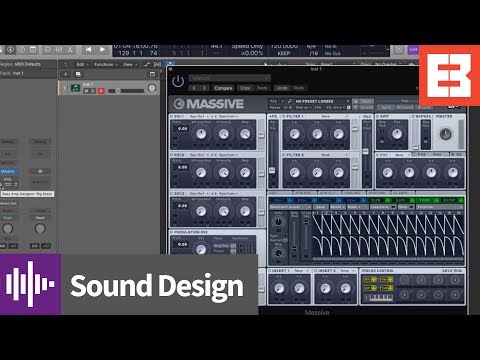Toggle the Filter 1 enable switch
480x360 pixels.
pos(284,117)
